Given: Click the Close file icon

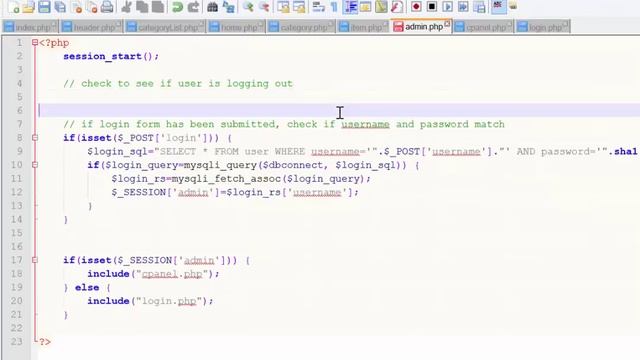Looking at the screenshot, I should [x=76, y=7].
